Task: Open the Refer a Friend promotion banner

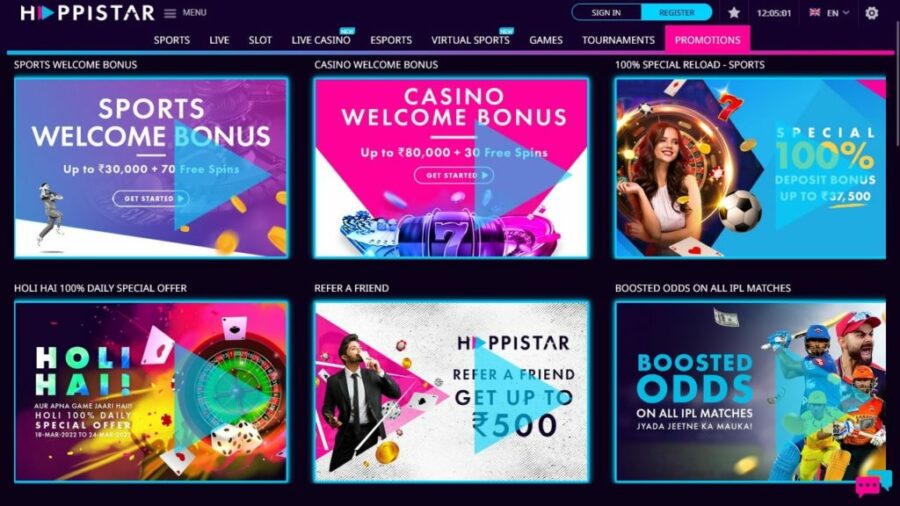Action: click(x=451, y=391)
